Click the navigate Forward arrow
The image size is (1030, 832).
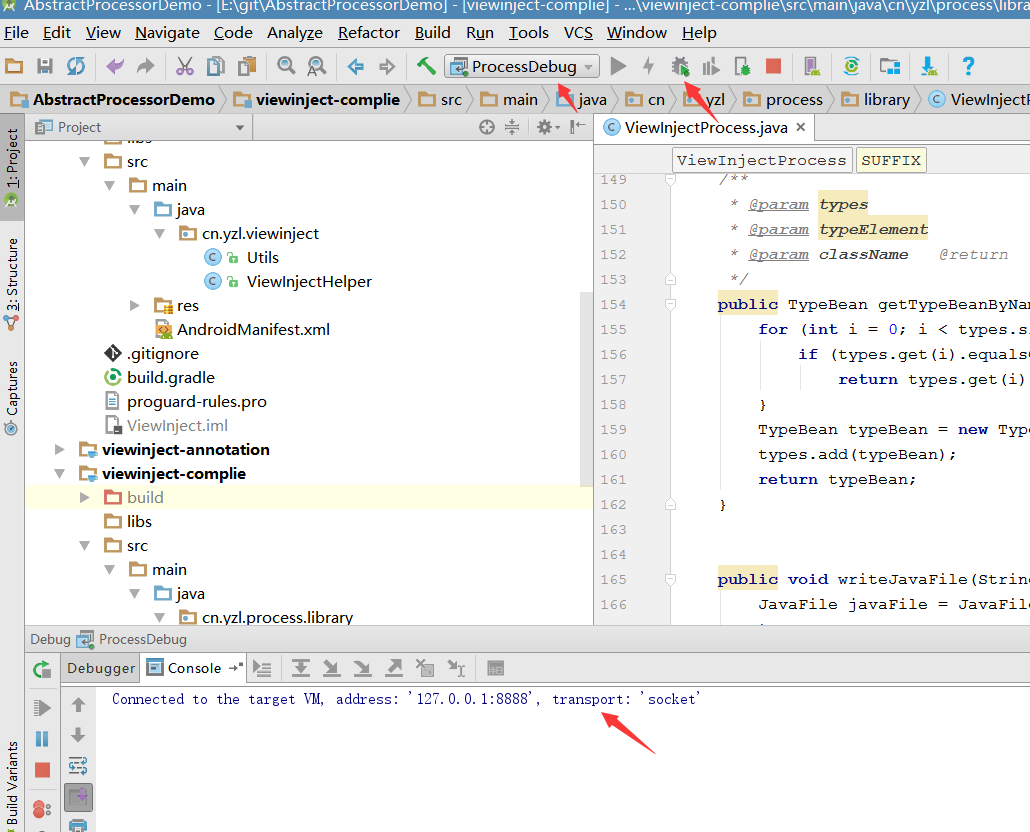click(387, 66)
